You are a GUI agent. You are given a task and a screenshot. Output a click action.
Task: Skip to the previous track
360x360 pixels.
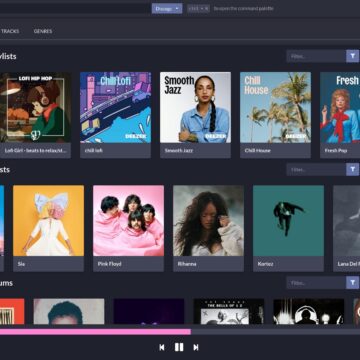162,347
